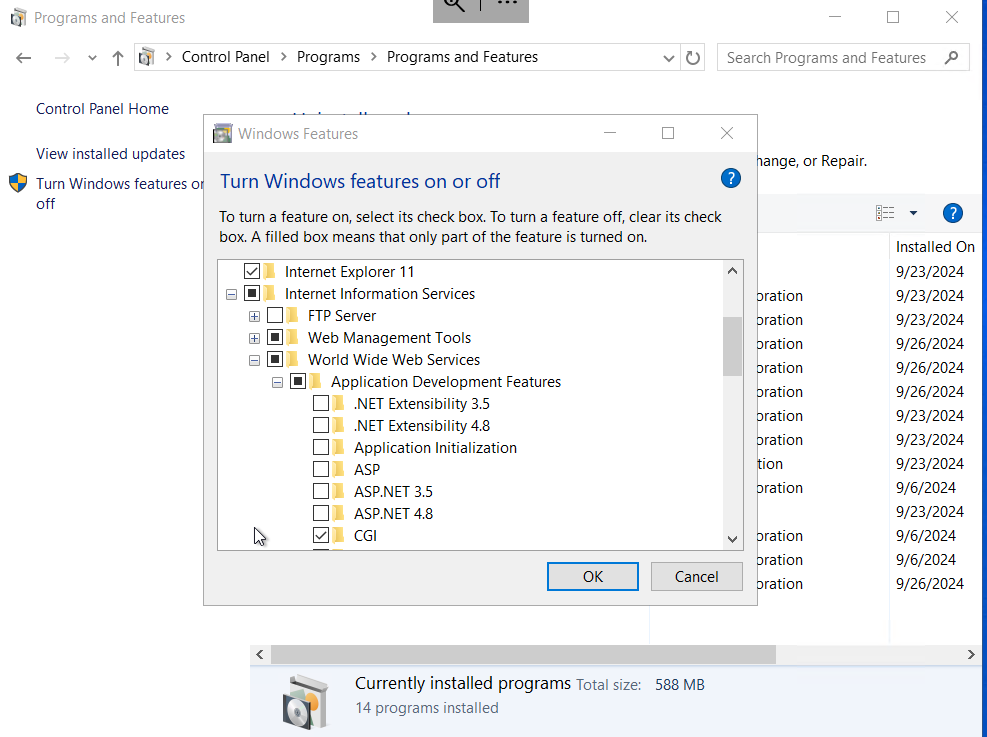Enable Application Initialization checkbox
Viewport: 987px width, 737px height.
tap(321, 447)
